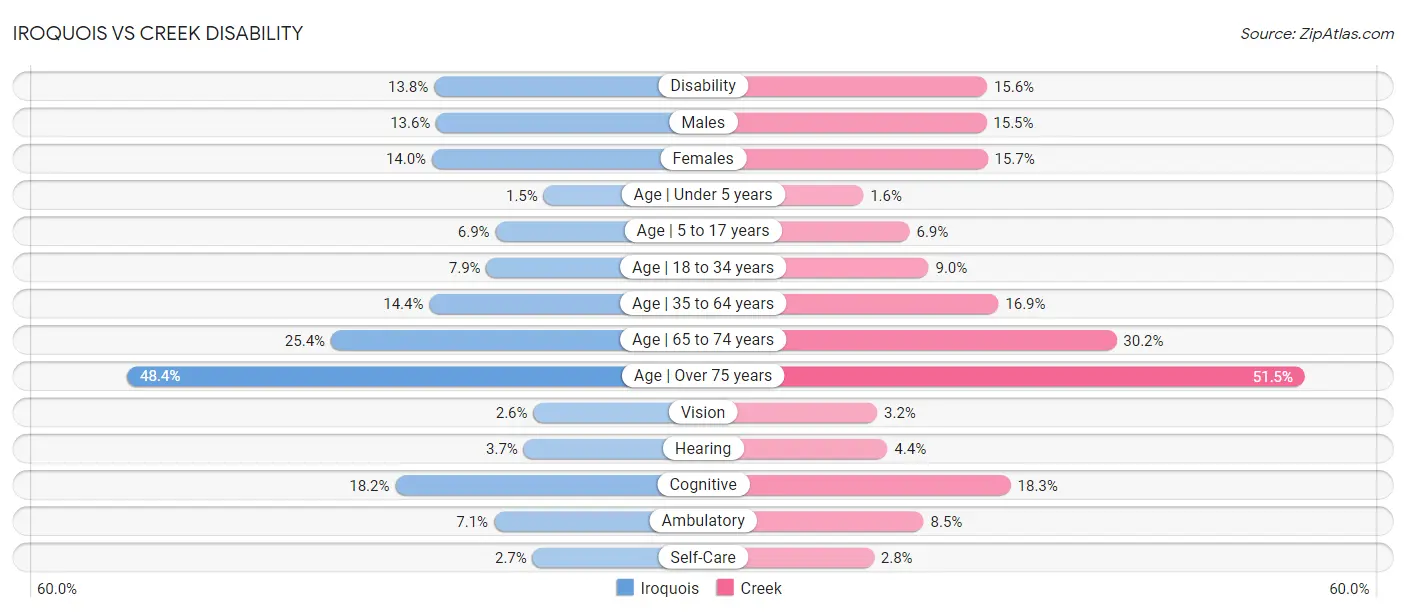
Task: Open the ZipAtlas.com source link
Action: point(1317,34)
